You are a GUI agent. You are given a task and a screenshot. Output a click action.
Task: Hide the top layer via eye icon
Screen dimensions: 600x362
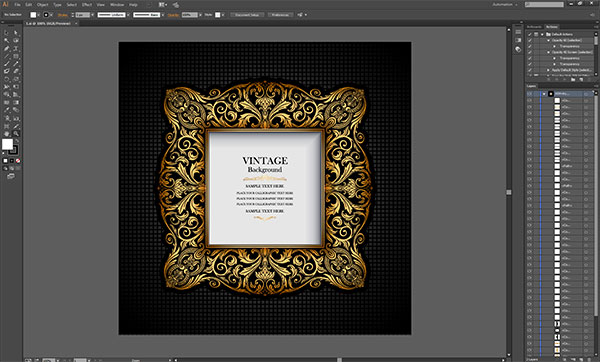click(x=530, y=94)
